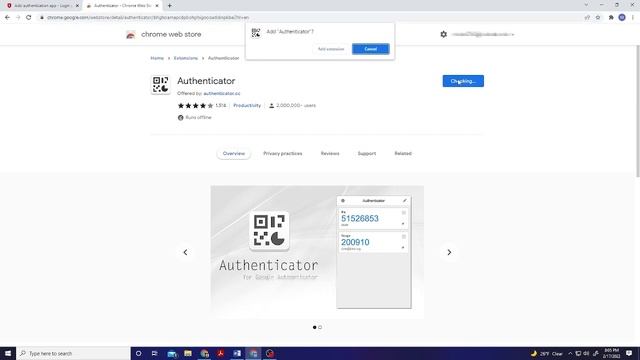The image size is (640, 360).
Task: Click the Authenticator promo screenshot image
Action: tap(317, 252)
